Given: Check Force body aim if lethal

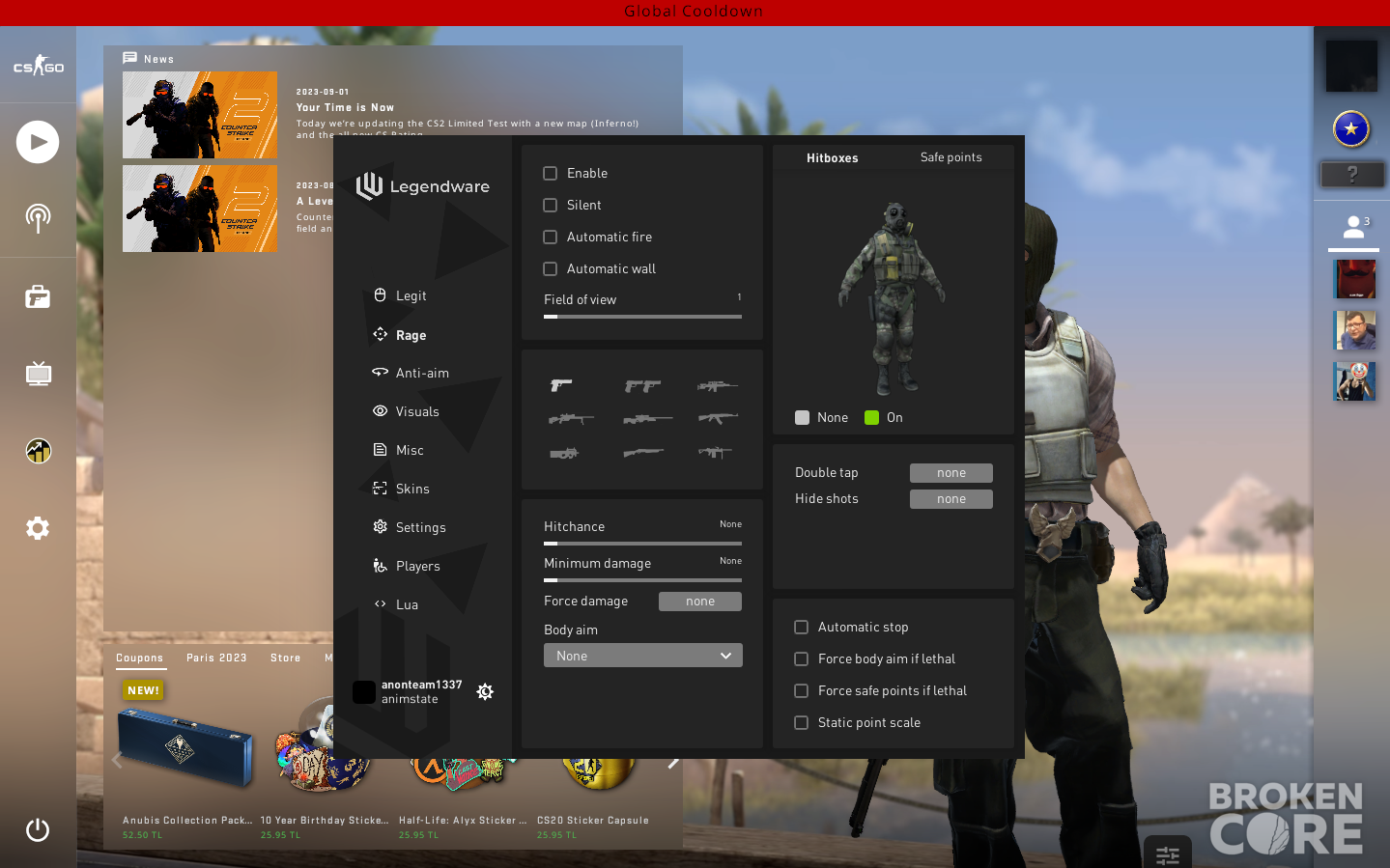Looking at the screenshot, I should click(801, 659).
